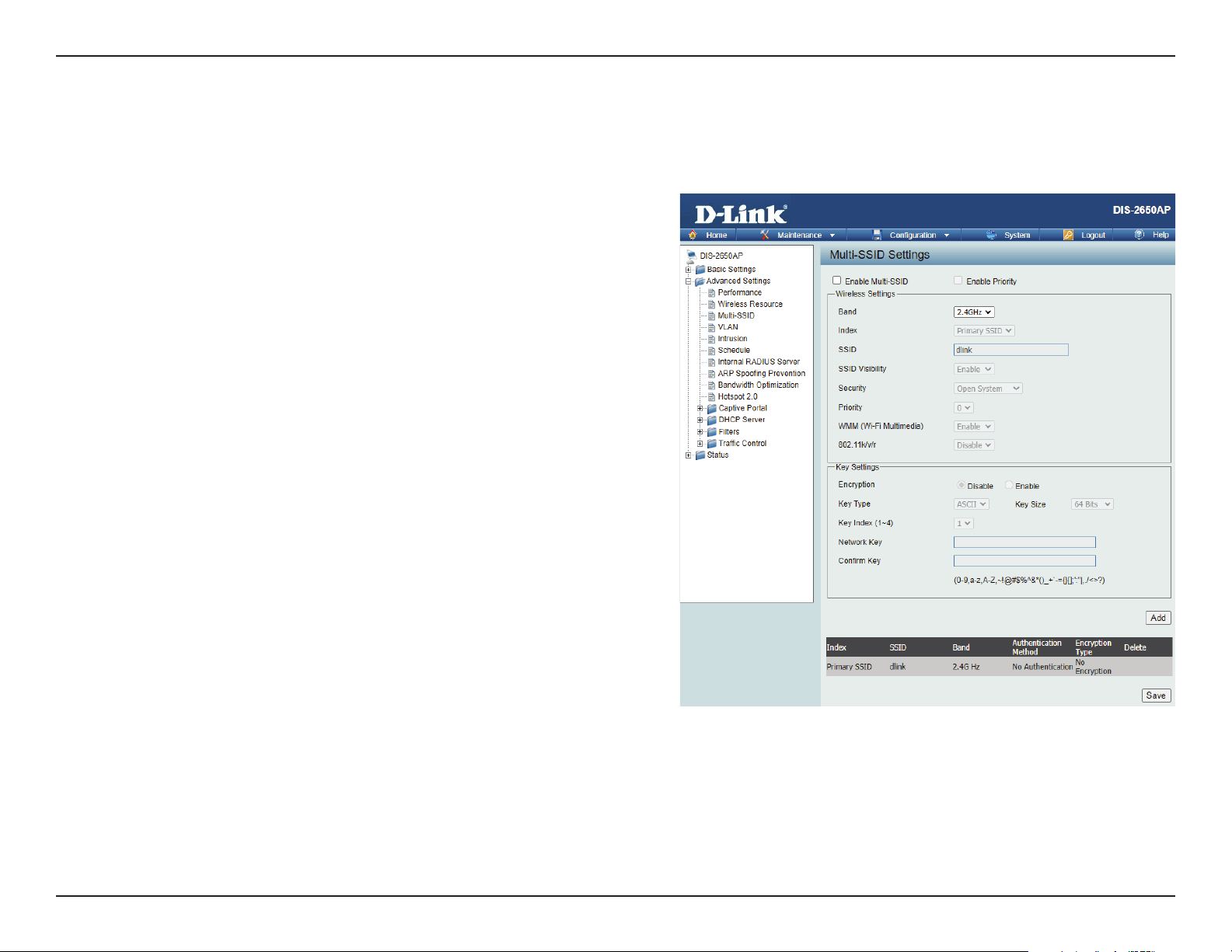Open the Configuration menu
This screenshot has height=952, width=1232.
click(912, 235)
